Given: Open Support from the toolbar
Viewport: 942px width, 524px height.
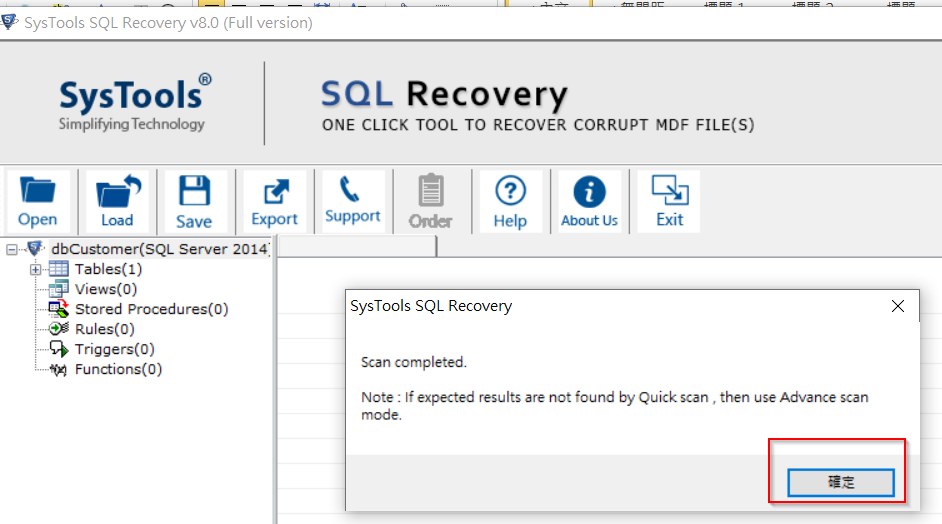Looking at the screenshot, I should 353,201.
